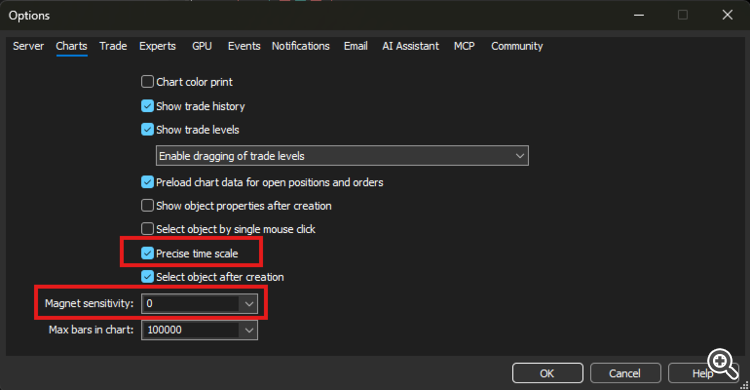Click into the Max bars in chart value field
The image size is (750, 390).
click(190, 330)
